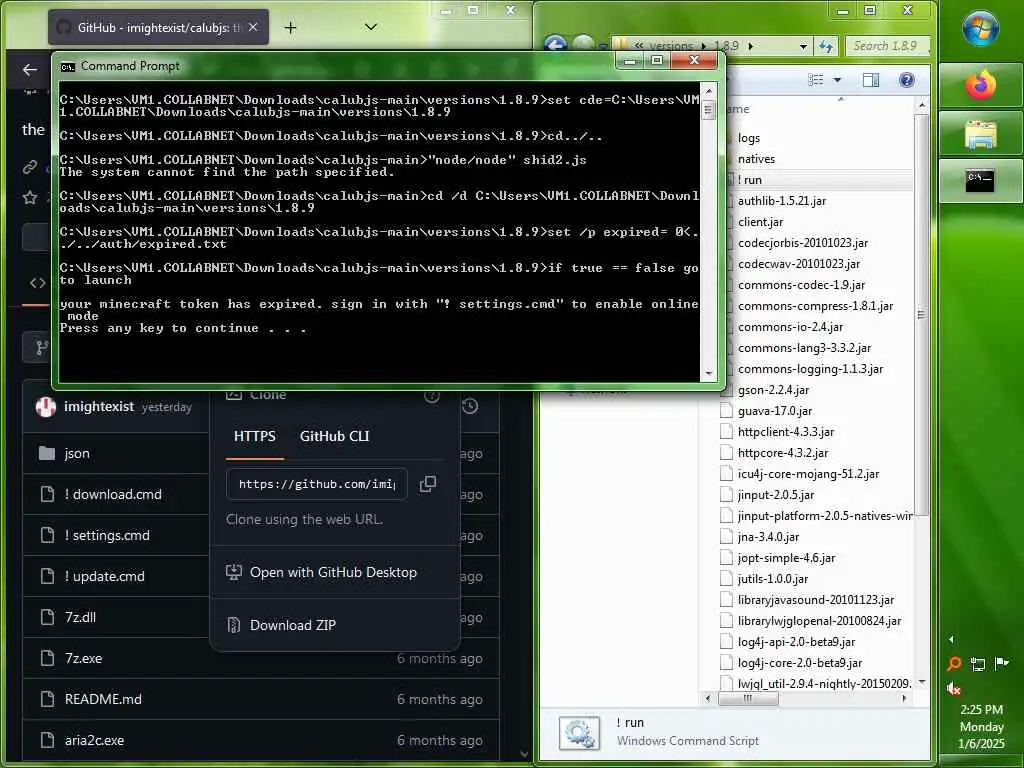Viewport: 1024px width, 768px height.
Task: Click the clone URL text field
Action: click(x=317, y=484)
